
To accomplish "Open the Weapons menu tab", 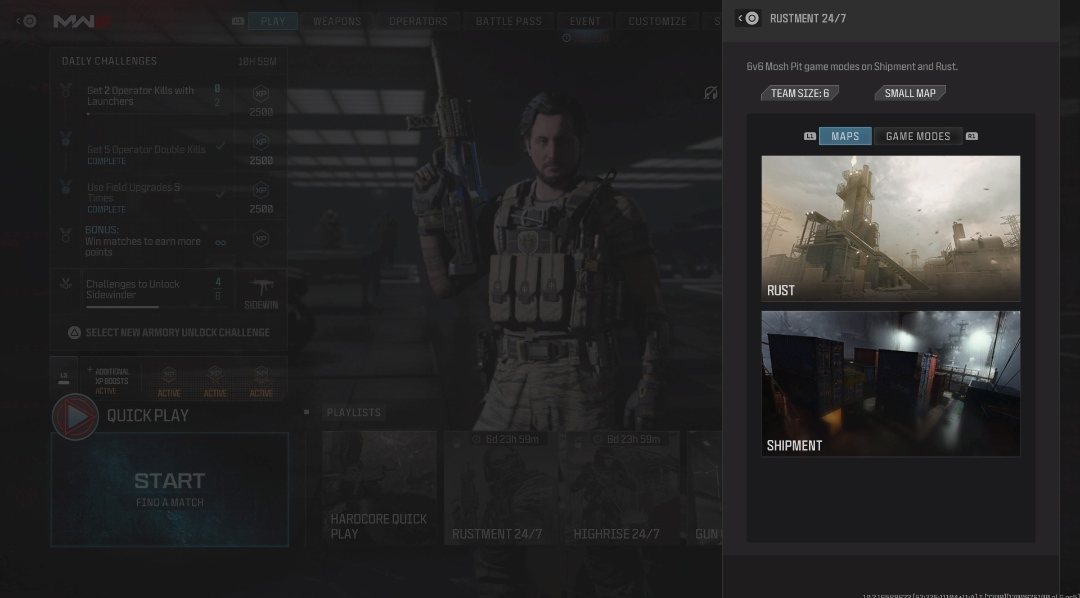I will point(337,21).
